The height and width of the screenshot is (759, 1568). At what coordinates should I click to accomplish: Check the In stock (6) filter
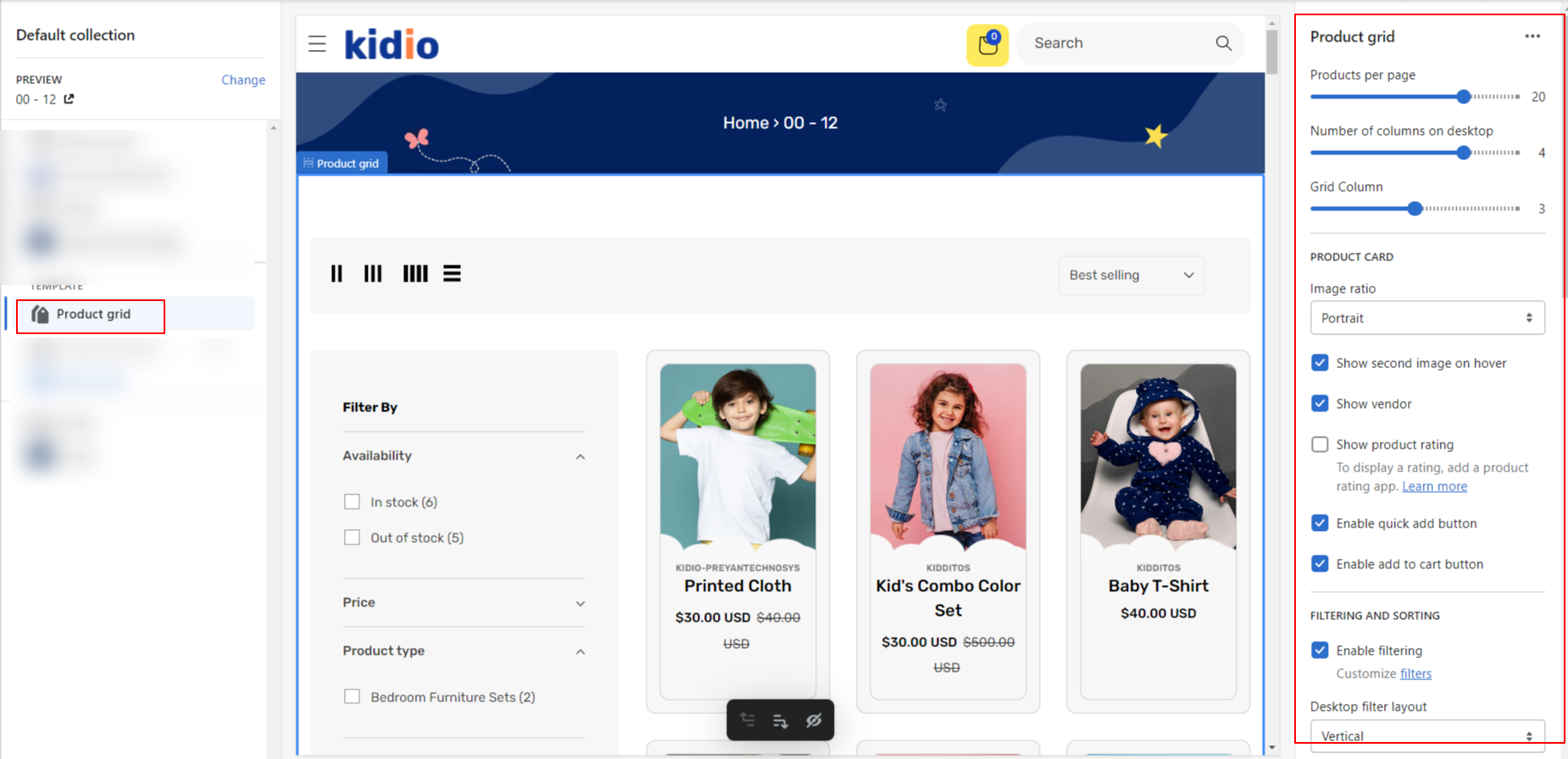352,502
